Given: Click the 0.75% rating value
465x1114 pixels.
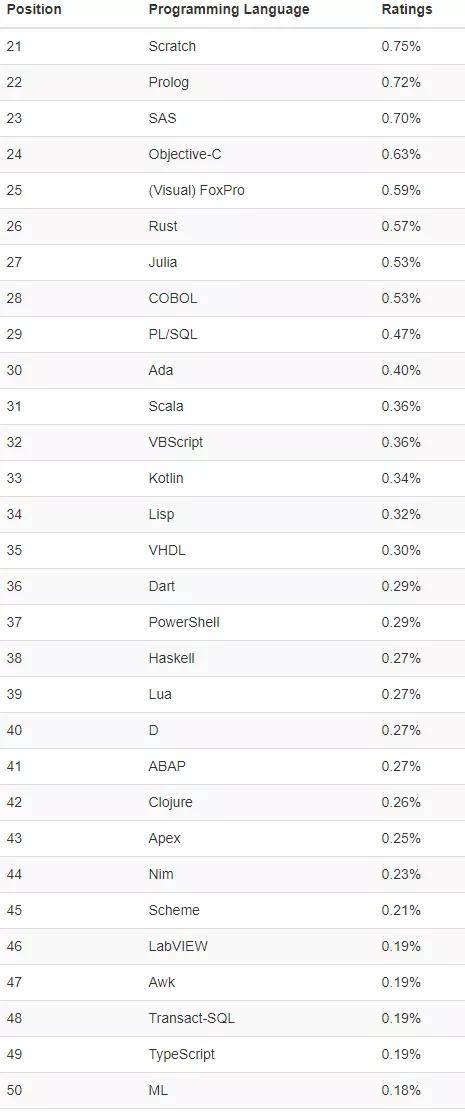Looking at the screenshot, I should point(401,46).
